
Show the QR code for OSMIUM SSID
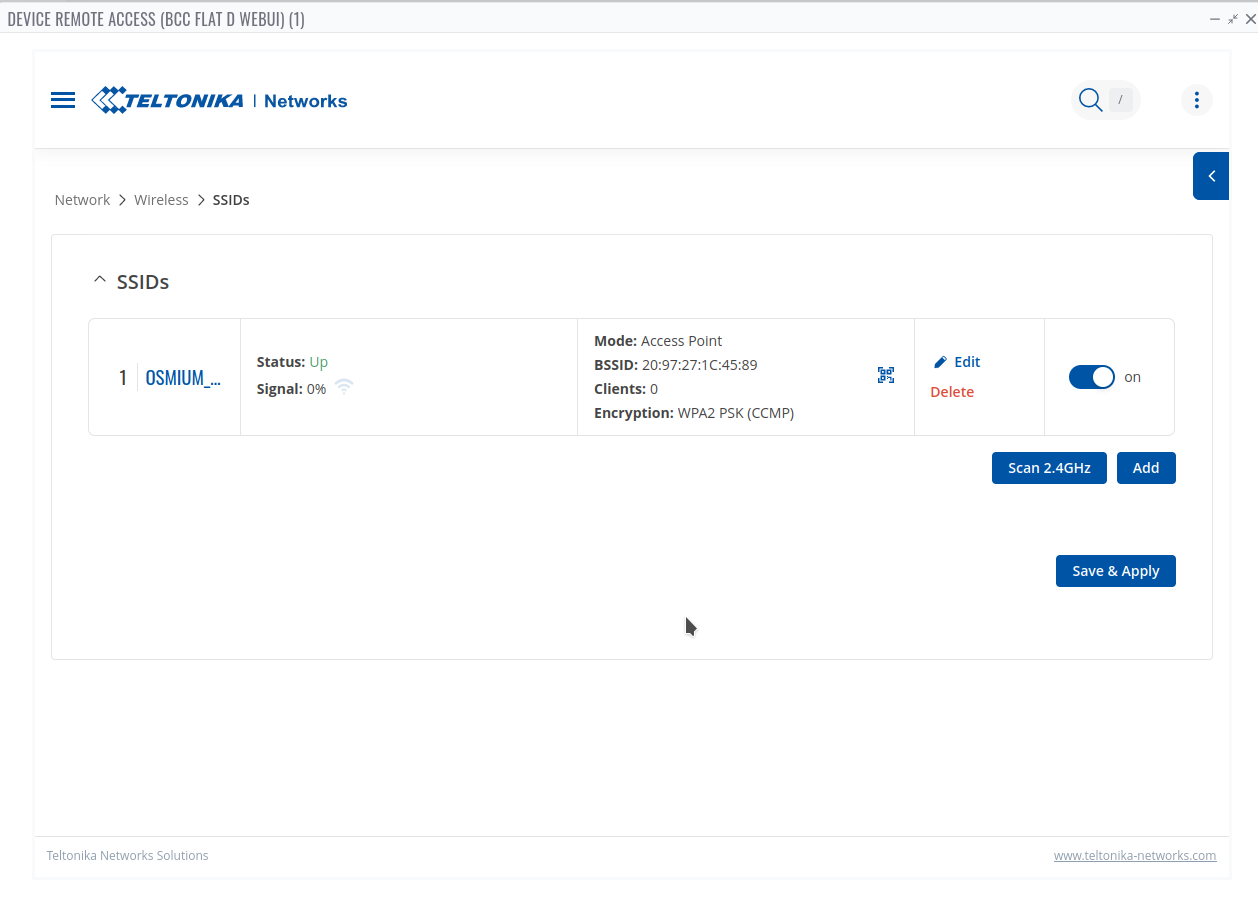click(886, 375)
